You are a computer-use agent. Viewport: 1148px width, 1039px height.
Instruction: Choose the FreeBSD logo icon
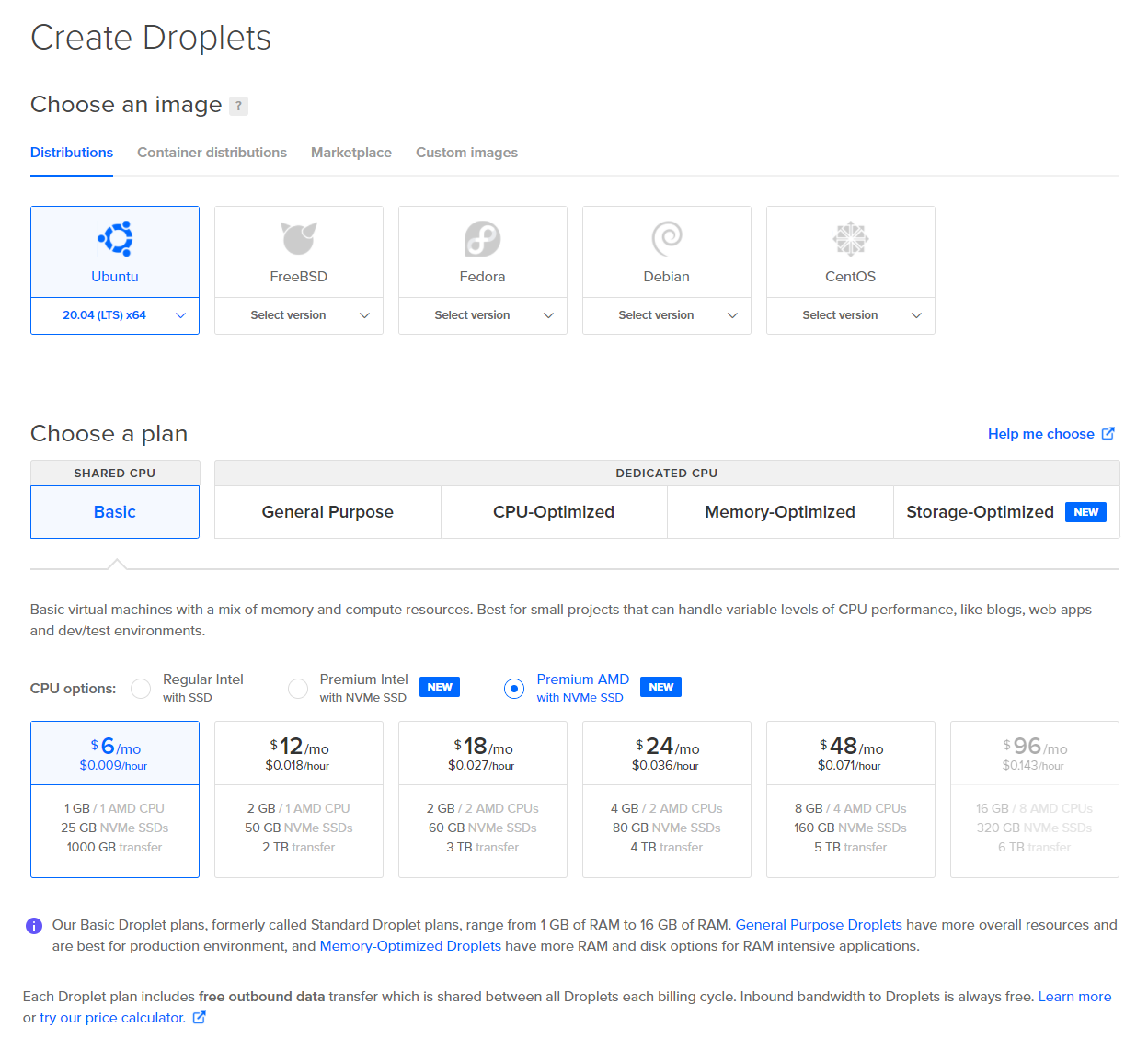(299, 239)
